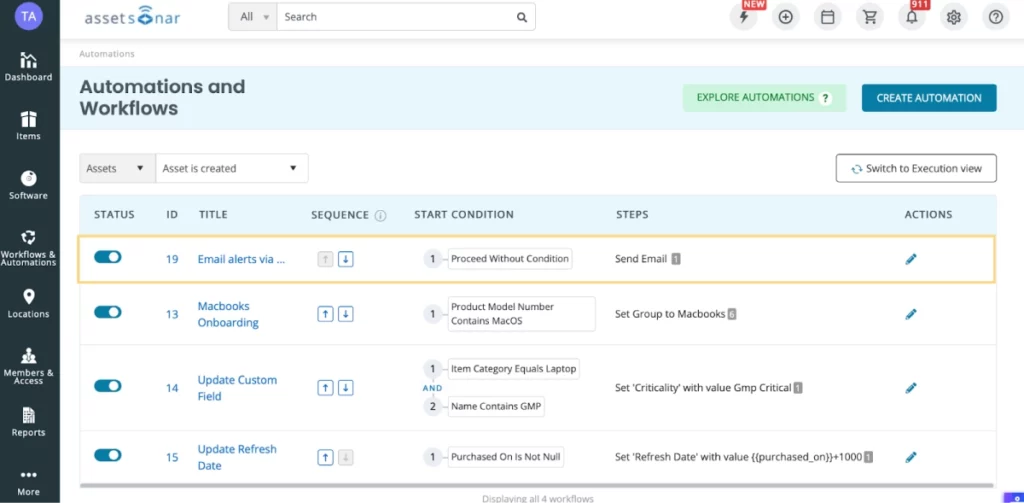
Task: Open the 'Email alerts via ...' workflow link
Action: [x=242, y=259]
